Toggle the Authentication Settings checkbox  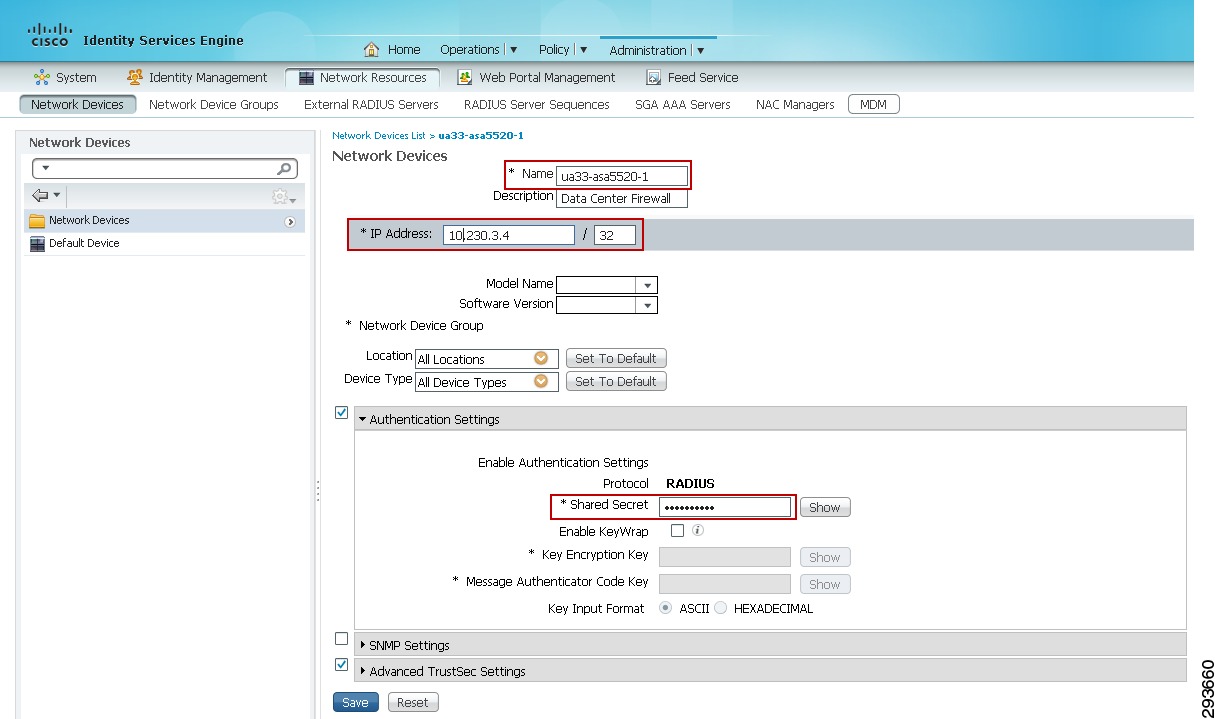pyautogui.click(x=341, y=413)
